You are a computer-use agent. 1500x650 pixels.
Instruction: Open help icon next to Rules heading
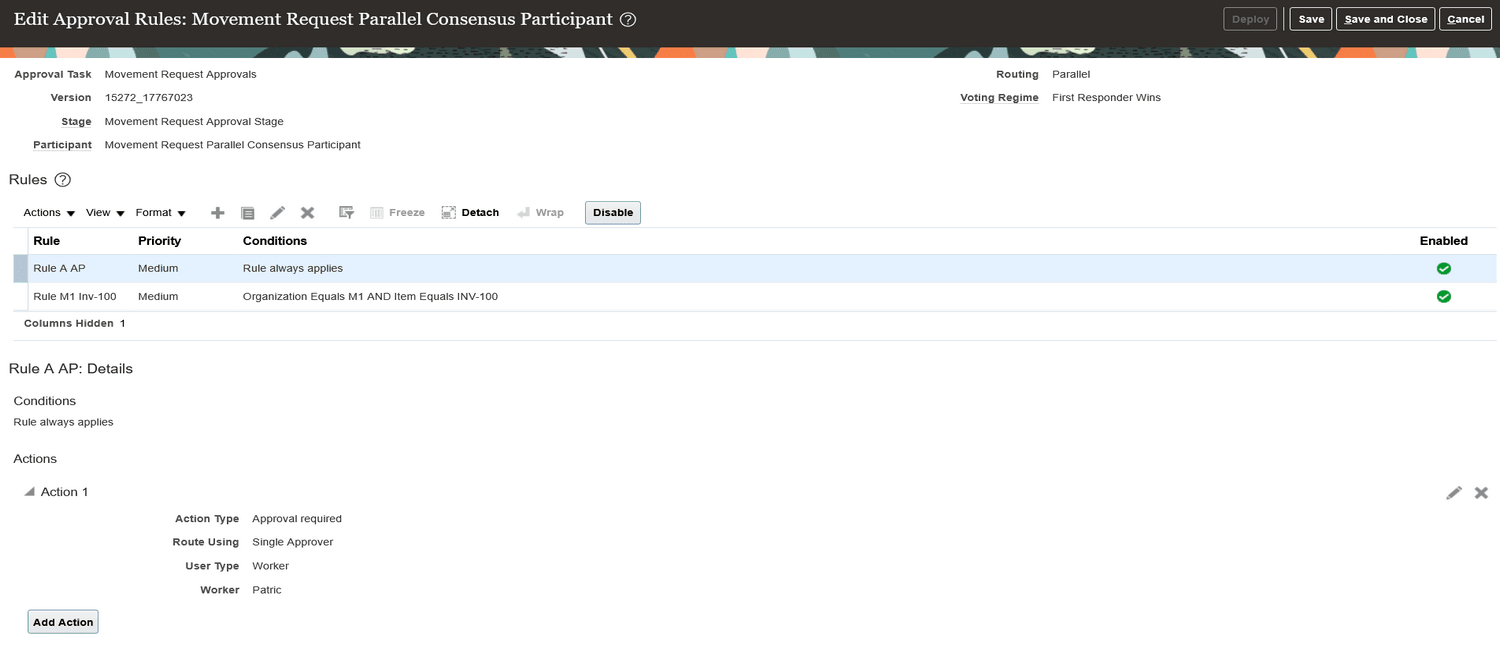63,180
